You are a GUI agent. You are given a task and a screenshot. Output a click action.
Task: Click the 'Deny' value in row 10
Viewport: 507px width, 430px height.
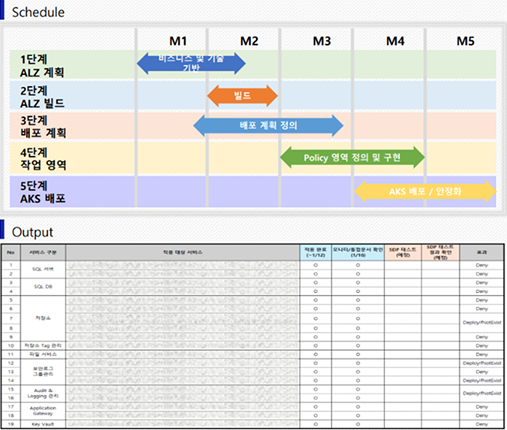pyautogui.click(x=482, y=346)
